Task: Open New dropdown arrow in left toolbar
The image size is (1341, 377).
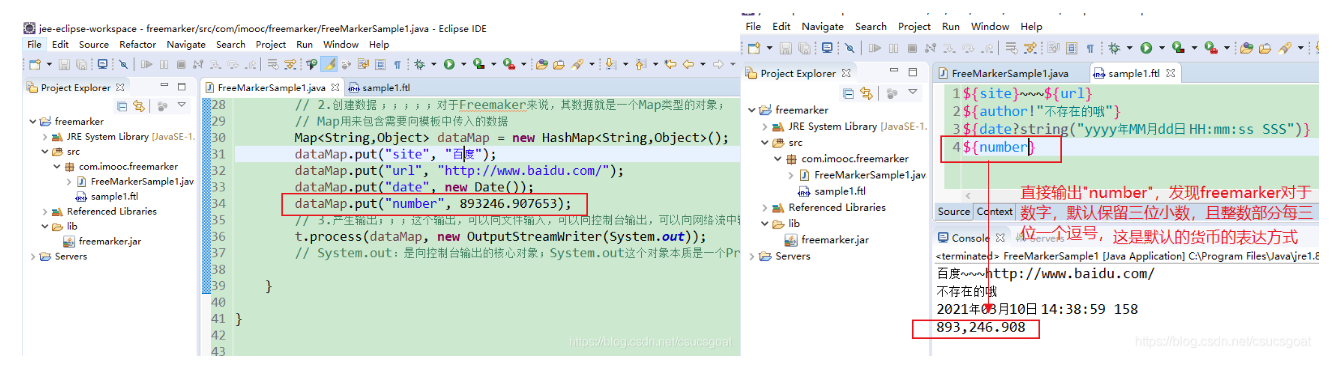Action: [50, 64]
